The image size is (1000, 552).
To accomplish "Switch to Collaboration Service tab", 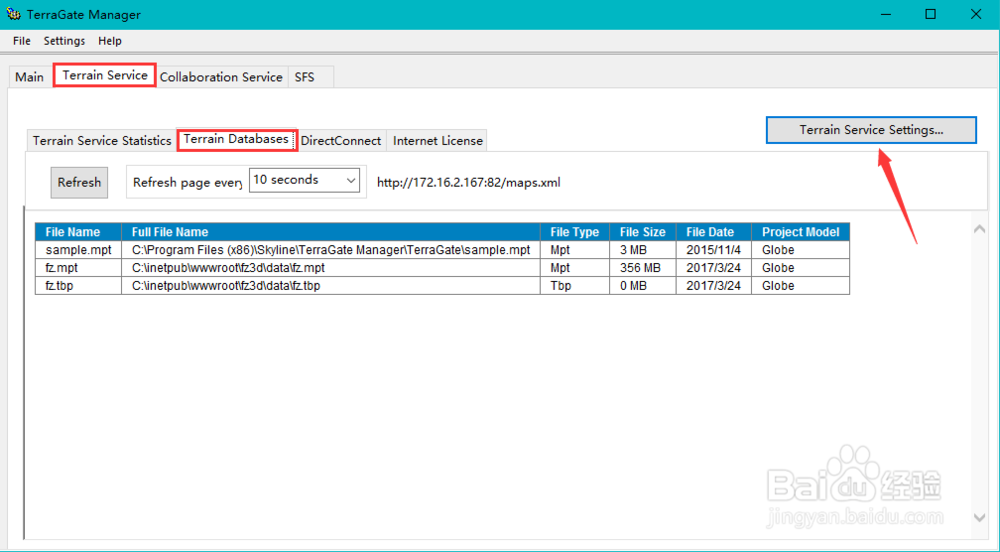I will pos(221,76).
